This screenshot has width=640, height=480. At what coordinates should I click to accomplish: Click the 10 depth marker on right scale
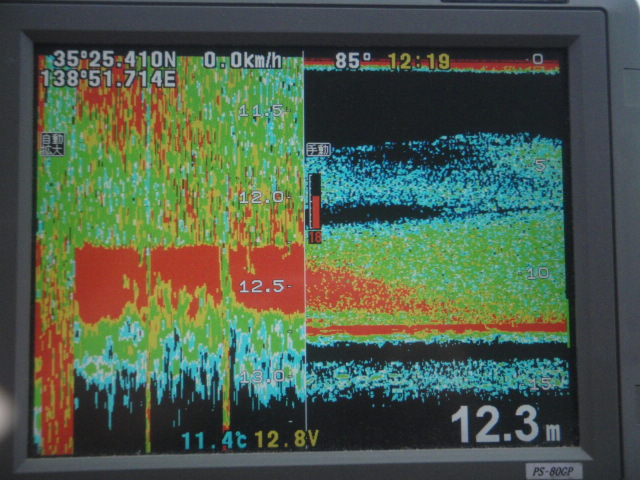click(538, 273)
